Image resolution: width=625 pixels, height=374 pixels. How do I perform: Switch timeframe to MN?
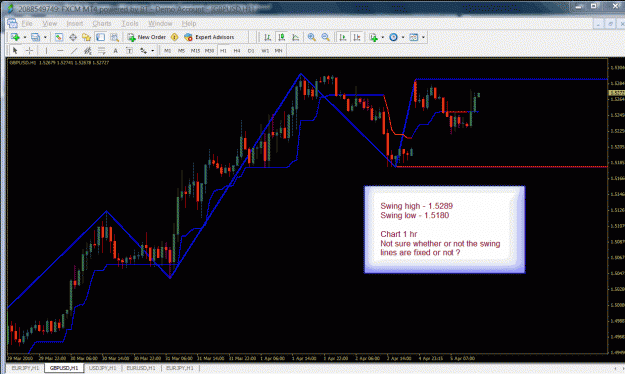279,51
